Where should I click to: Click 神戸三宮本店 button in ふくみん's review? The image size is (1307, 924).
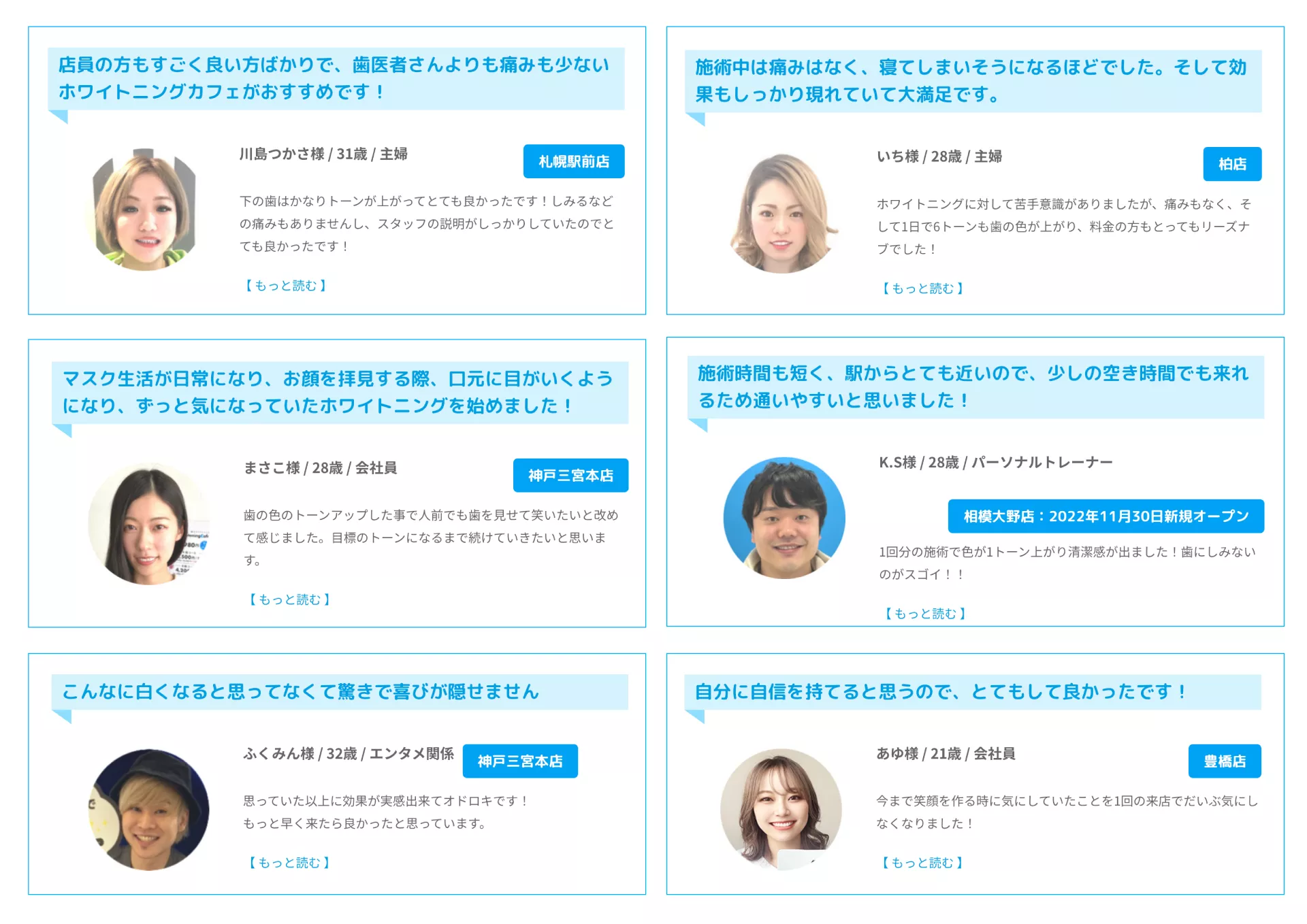(519, 761)
